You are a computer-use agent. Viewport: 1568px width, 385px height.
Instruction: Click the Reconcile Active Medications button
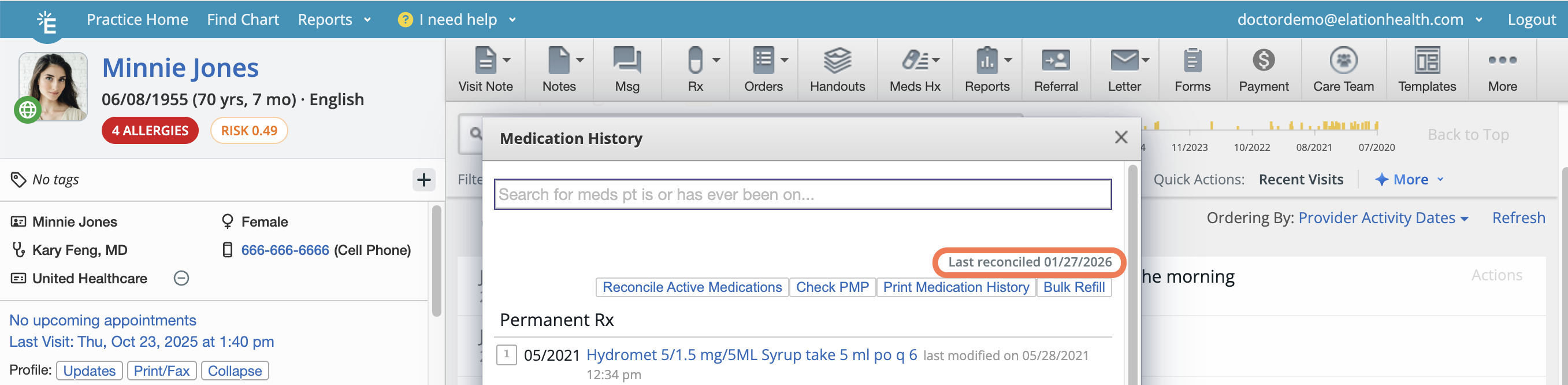[x=692, y=287]
